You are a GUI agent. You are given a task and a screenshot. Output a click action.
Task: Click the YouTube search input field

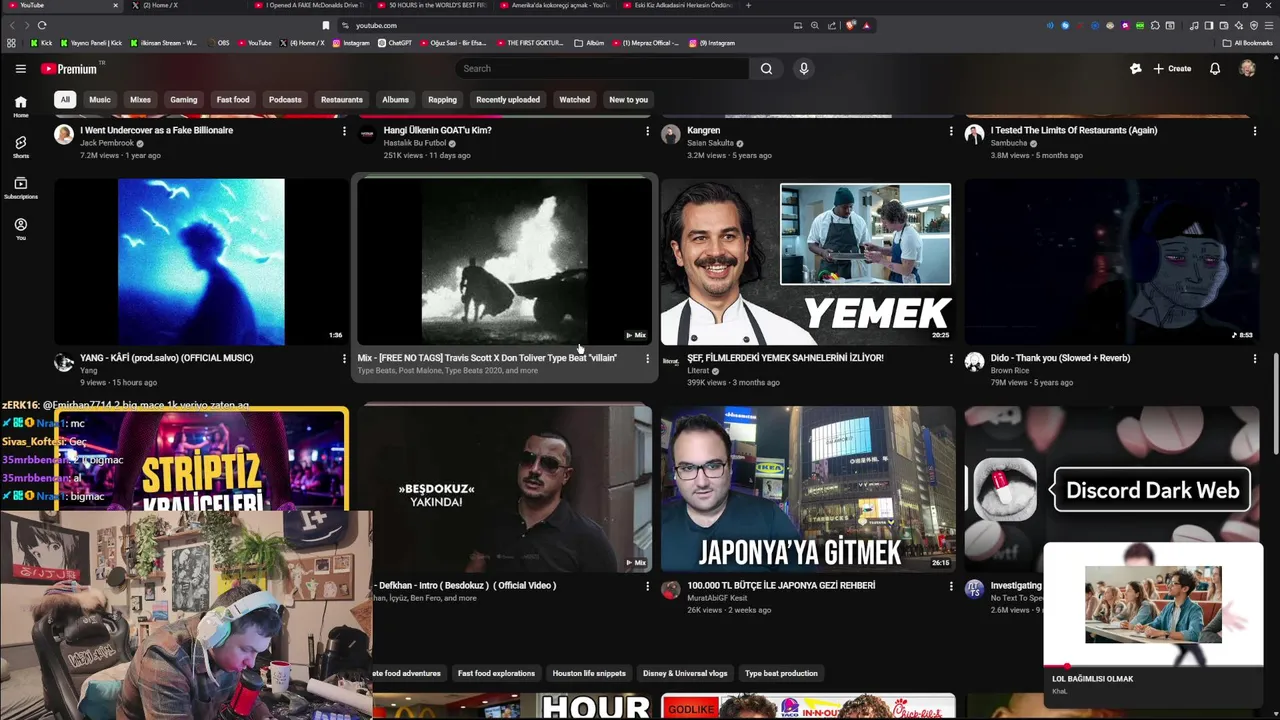click(603, 69)
